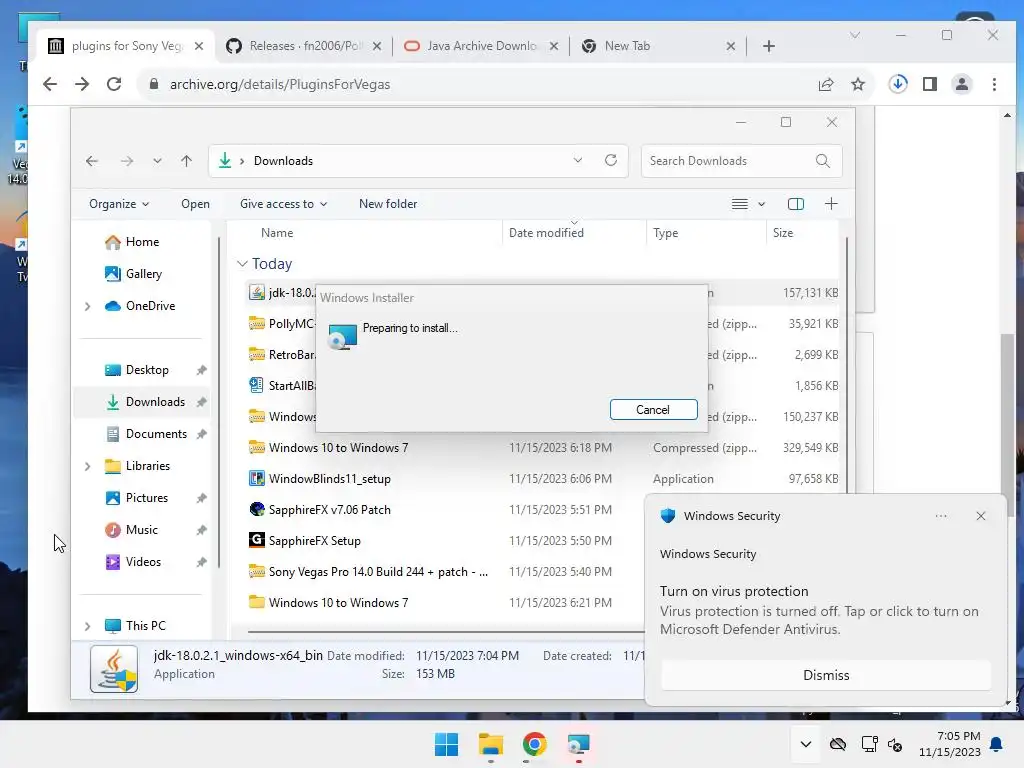Open Give access to dropdown

[x=283, y=204]
